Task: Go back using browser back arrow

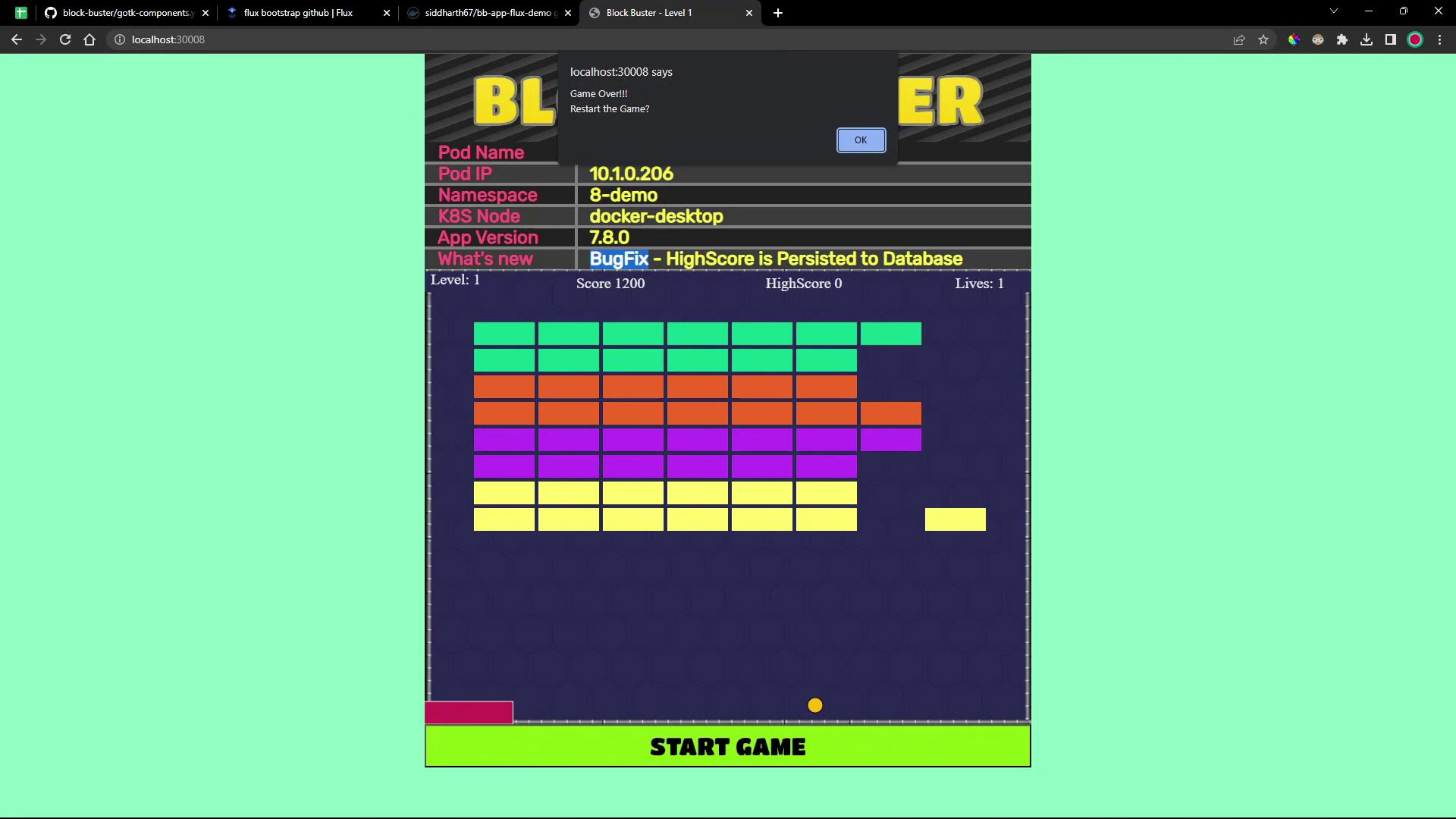Action: click(x=17, y=39)
